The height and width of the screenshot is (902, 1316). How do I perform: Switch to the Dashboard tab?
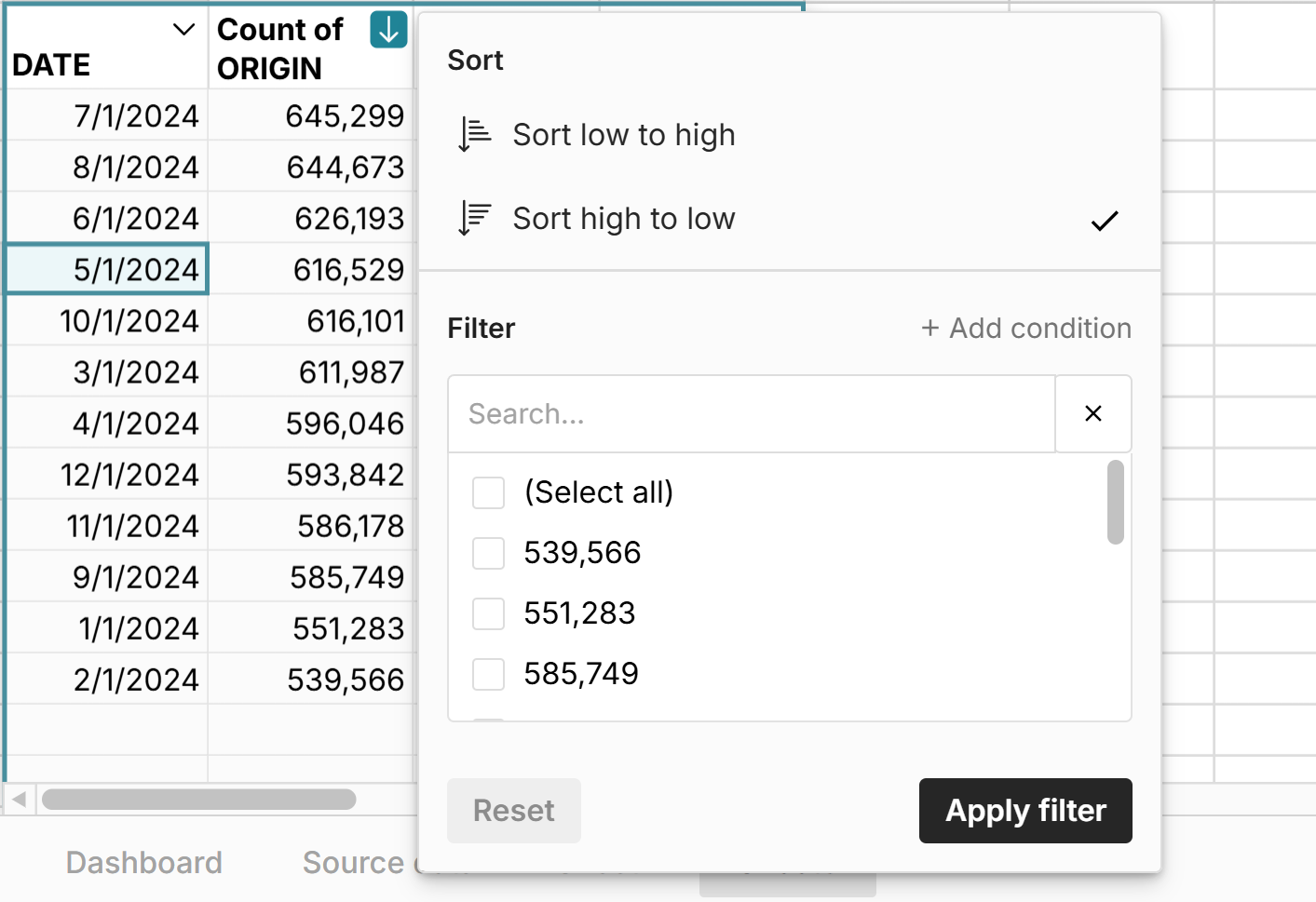143,863
